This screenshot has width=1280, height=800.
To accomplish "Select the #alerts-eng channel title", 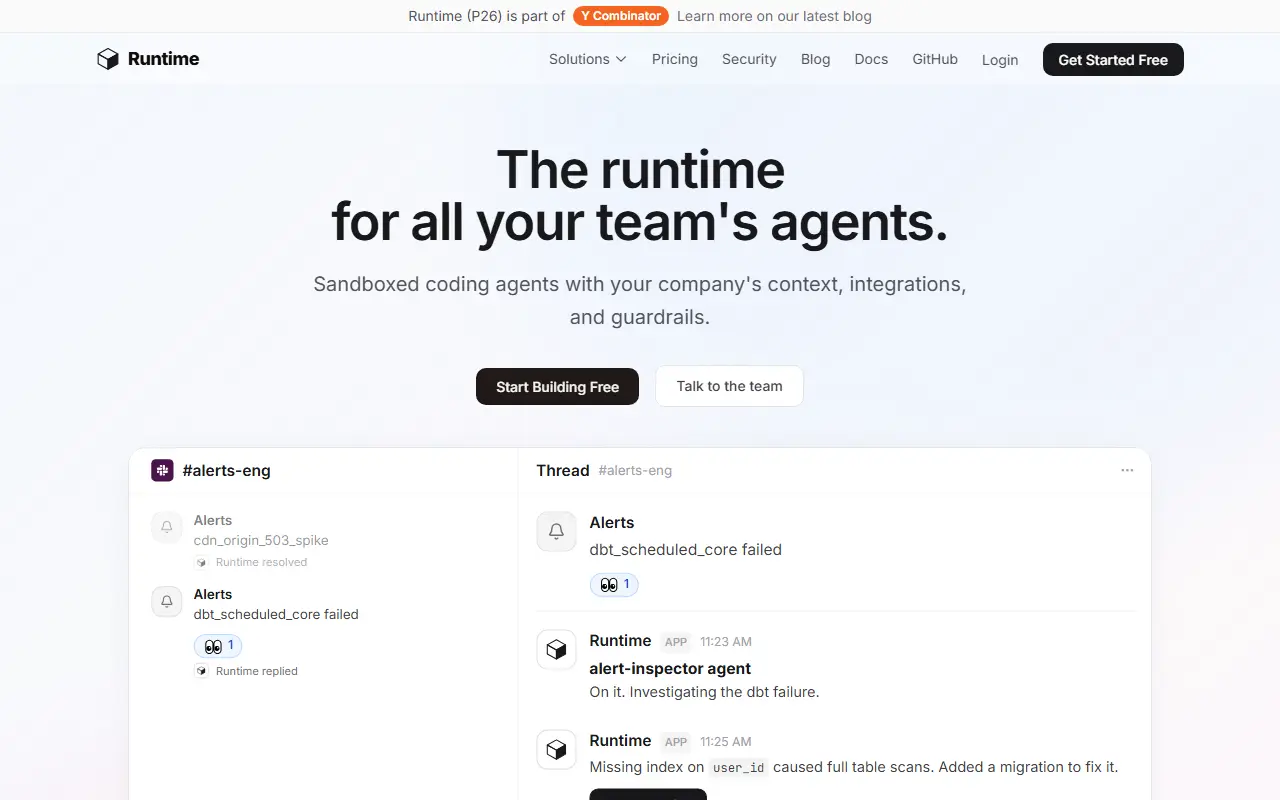I will [x=226, y=470].
